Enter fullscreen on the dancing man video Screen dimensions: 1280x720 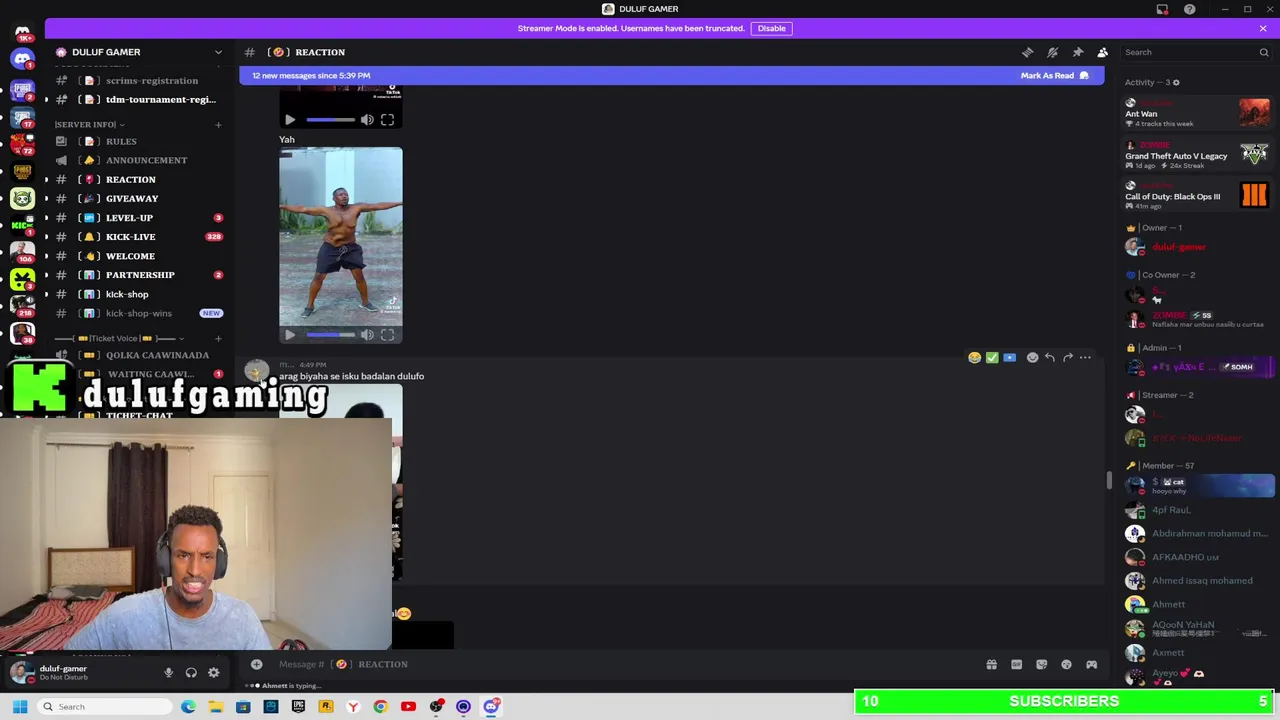(x=387, y=335)
